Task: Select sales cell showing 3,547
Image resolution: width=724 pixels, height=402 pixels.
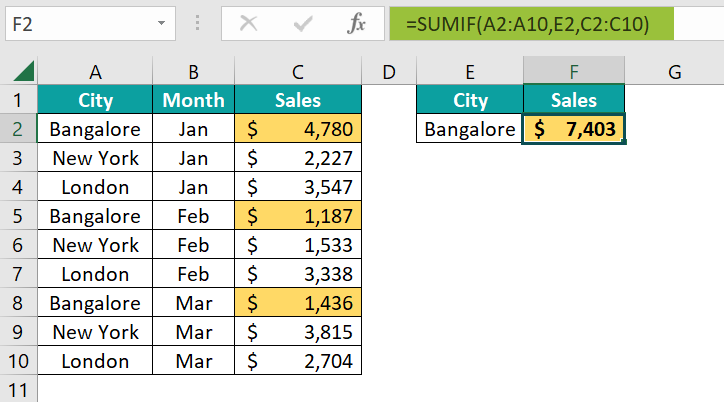Action: tap(298, 187)
